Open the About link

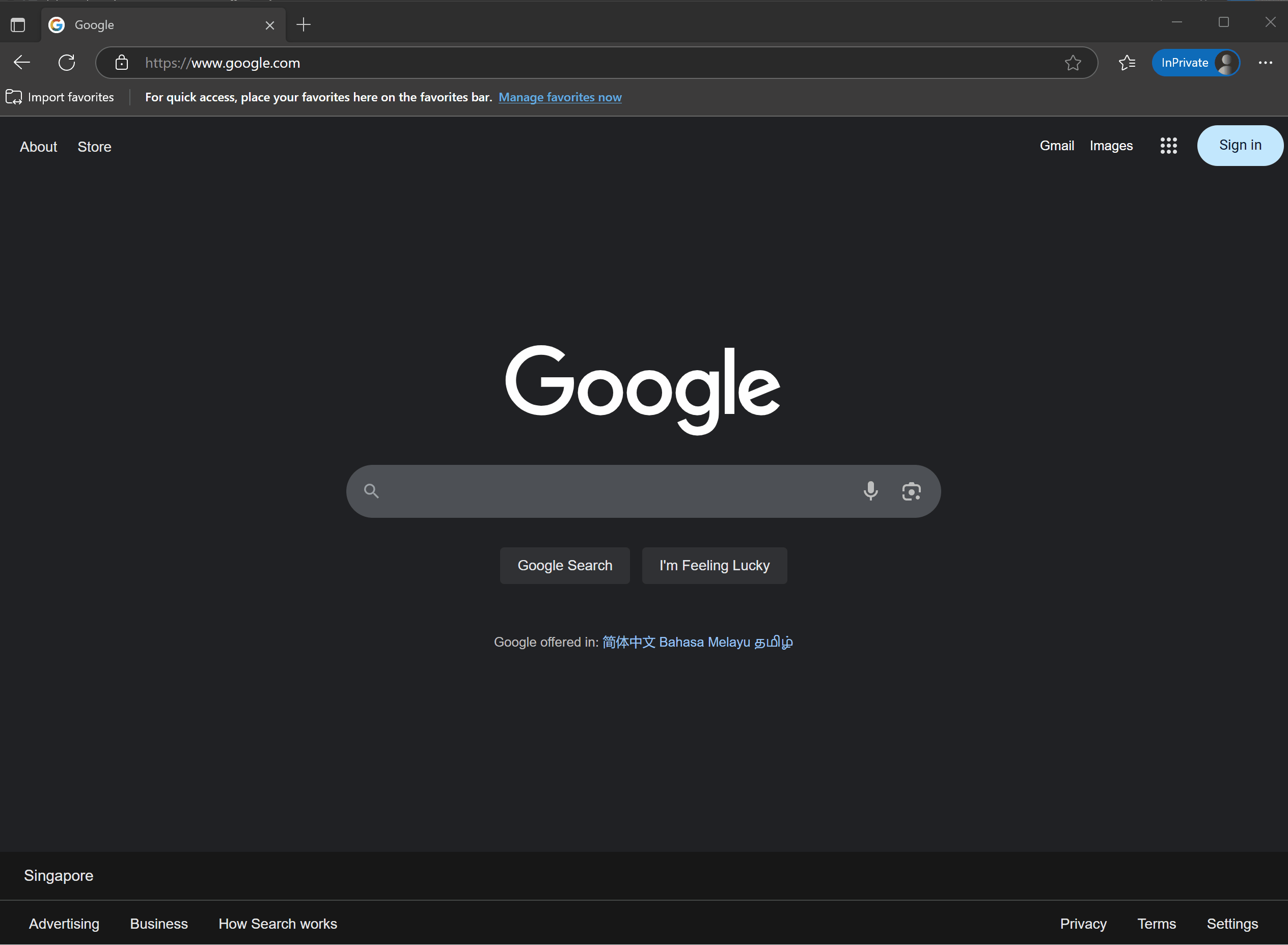coord(38,147)
